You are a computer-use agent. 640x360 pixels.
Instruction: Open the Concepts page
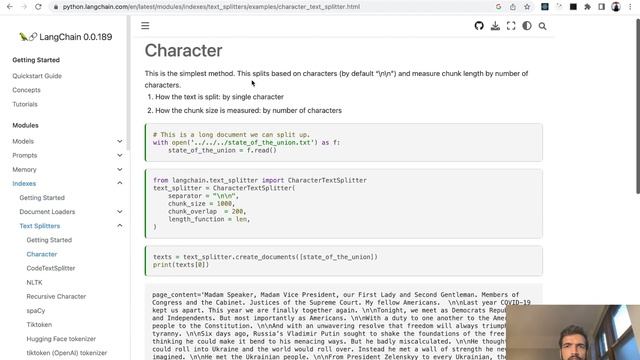(26, 90)
